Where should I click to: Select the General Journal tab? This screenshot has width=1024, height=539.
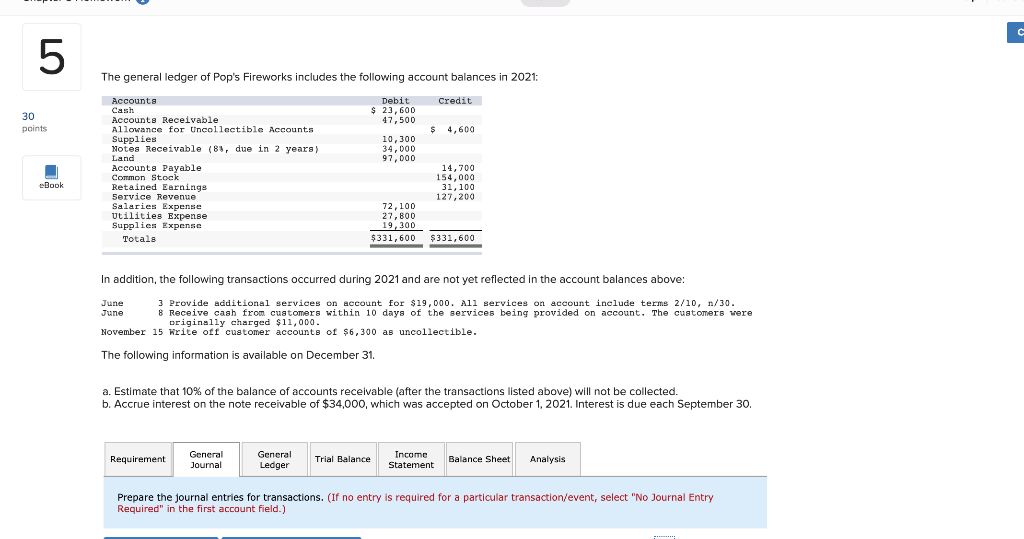tap(206, 459)
